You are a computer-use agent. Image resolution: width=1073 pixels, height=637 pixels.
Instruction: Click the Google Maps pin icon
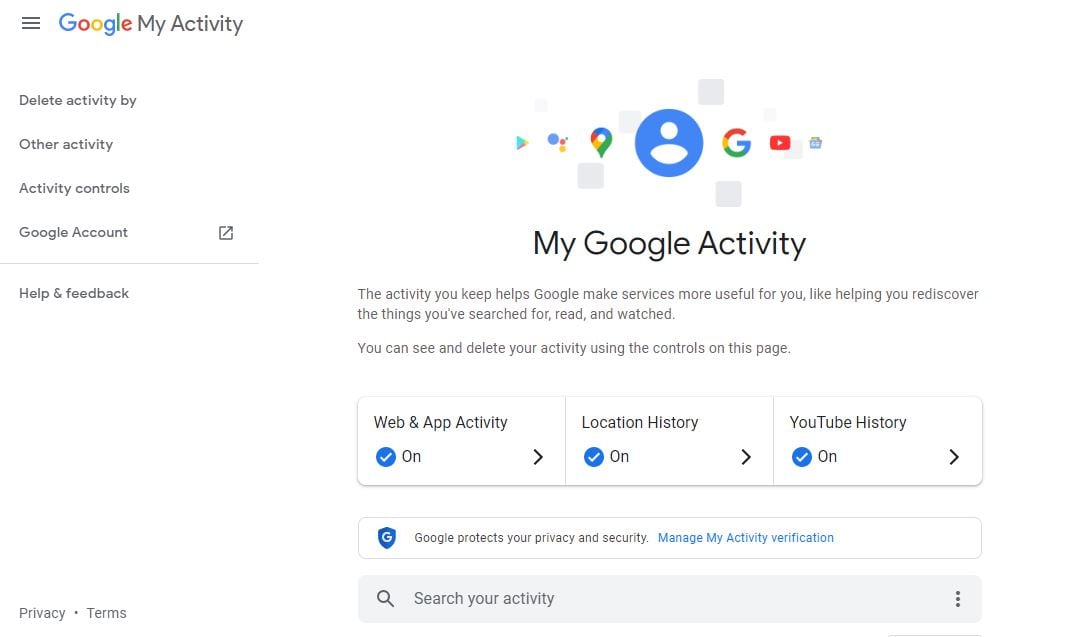600,143
